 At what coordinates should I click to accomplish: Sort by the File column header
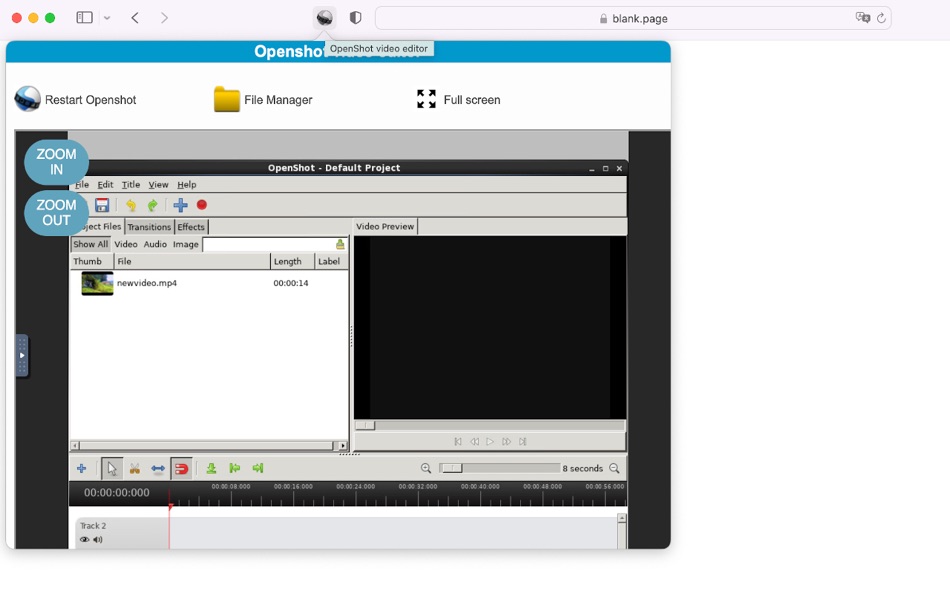click(192, 261)
